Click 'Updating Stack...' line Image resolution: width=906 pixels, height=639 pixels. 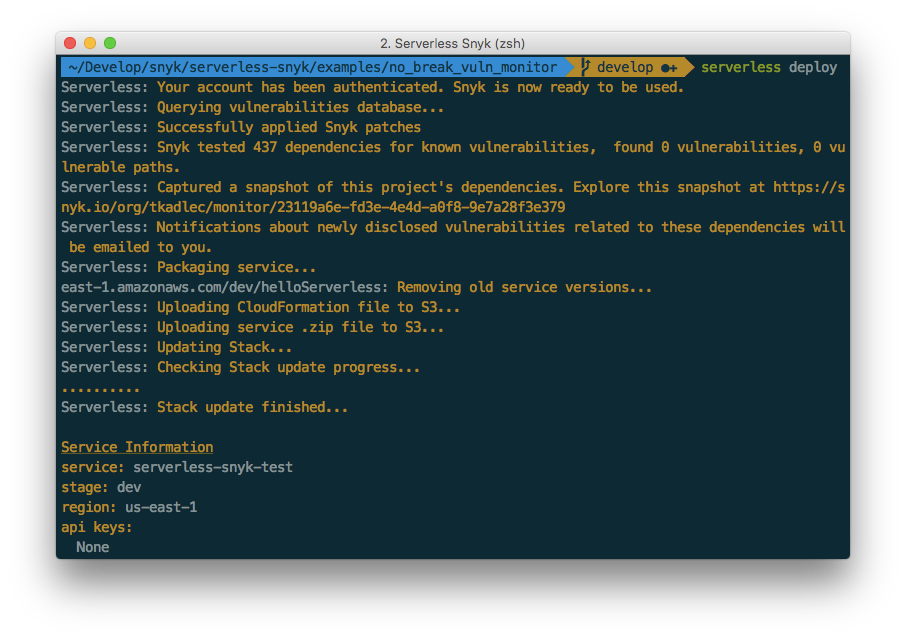point(176,347)
